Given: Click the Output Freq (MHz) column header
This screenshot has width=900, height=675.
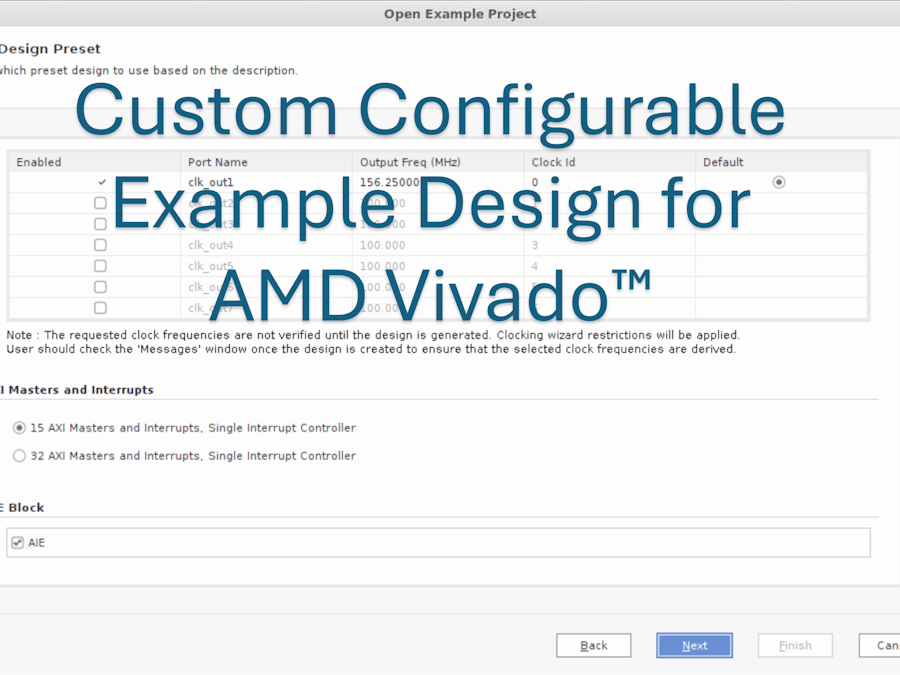Looking at the screenshot, I should coord(438,162).
